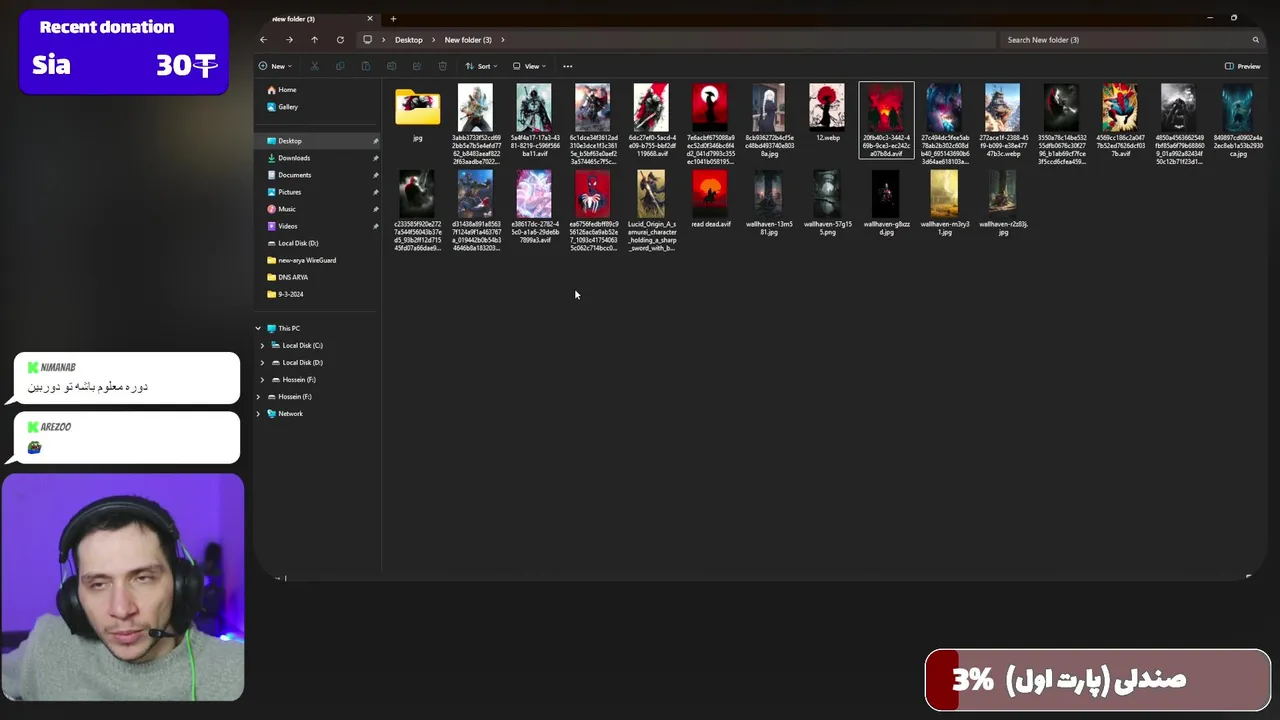Click the Paste icon in toolbar
Screen dimensions: 1280x720
pos(366,66)
